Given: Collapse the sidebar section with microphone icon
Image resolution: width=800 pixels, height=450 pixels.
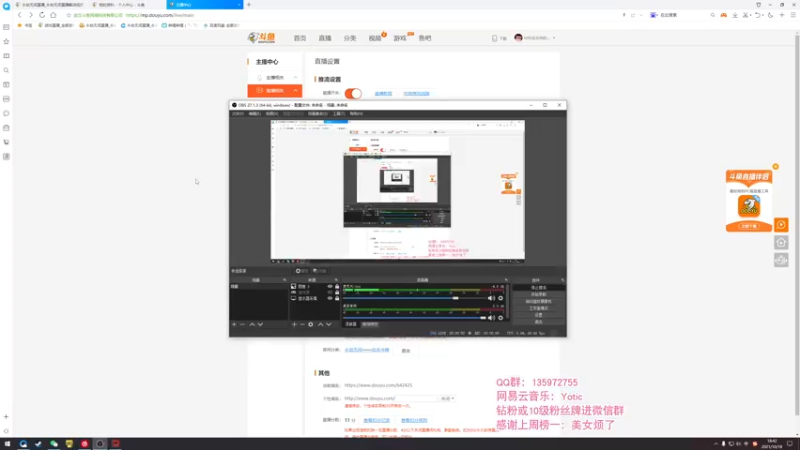Looking at the screenshot, I should 295,78.
